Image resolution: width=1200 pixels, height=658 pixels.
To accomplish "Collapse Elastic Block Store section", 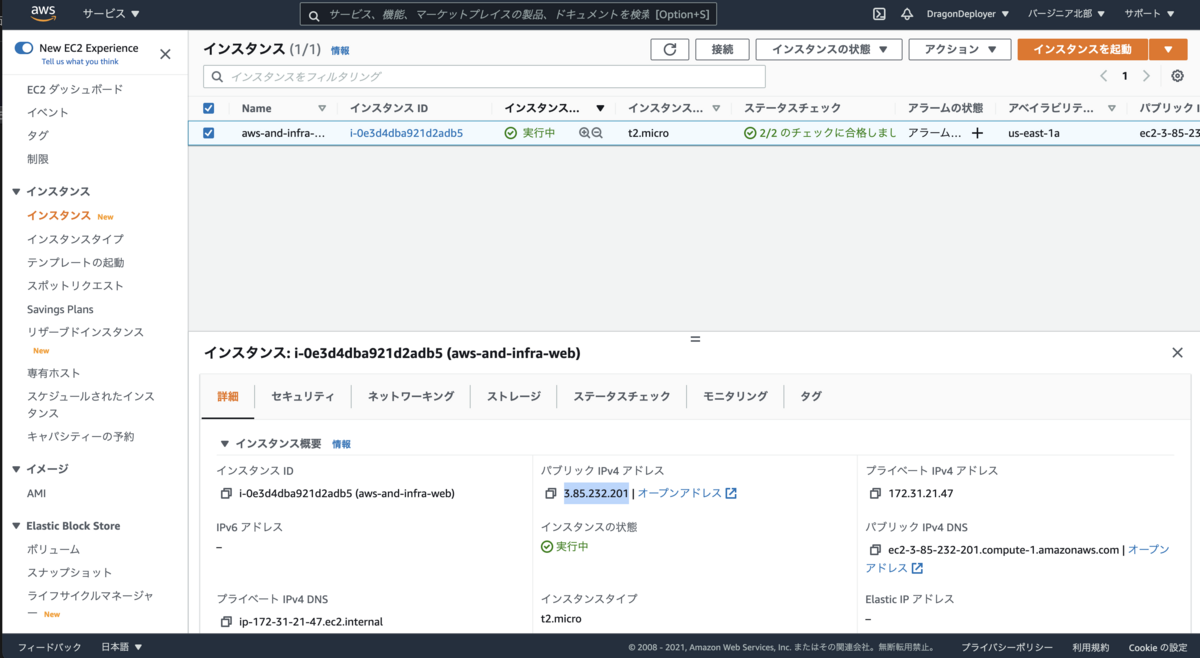I will pos(16,526).
